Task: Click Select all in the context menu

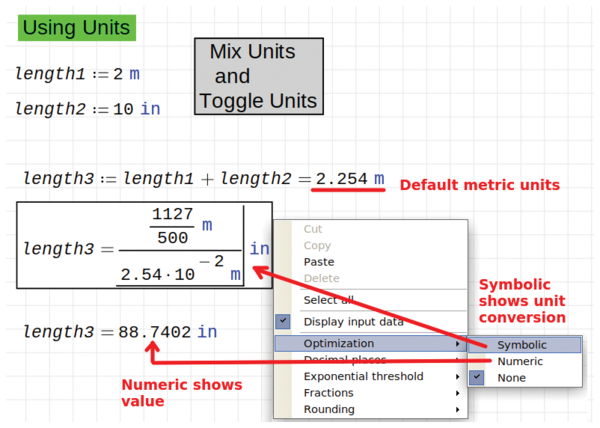Action: [328, 300]
